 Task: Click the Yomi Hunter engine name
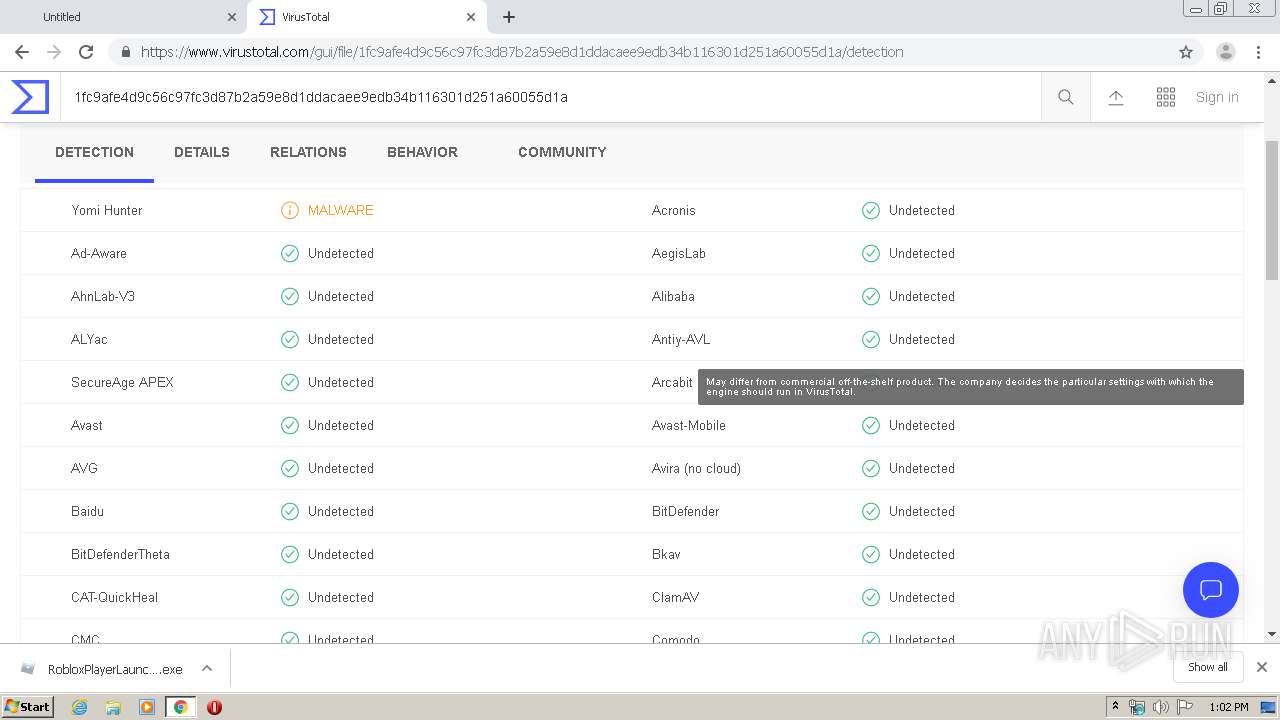coord(107,210)
